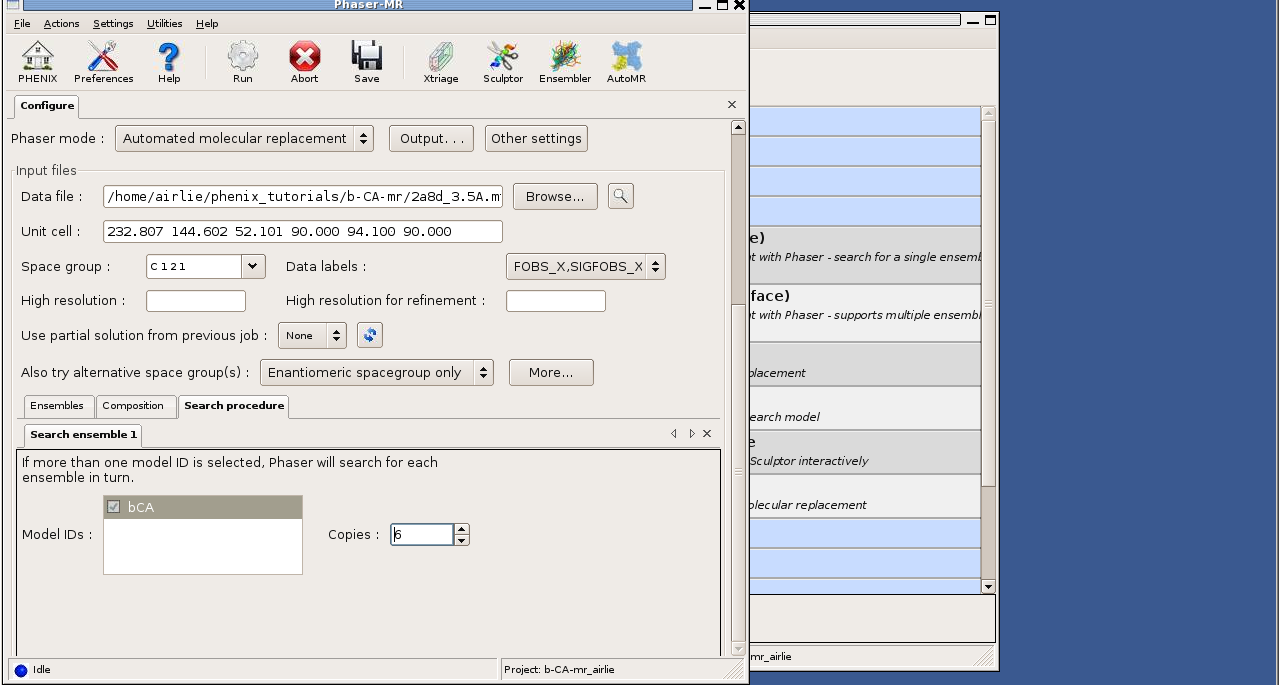The height and width of the screenshot is (685, 1279).
Task: Open the Data labels dropdown
Action: 585,267
